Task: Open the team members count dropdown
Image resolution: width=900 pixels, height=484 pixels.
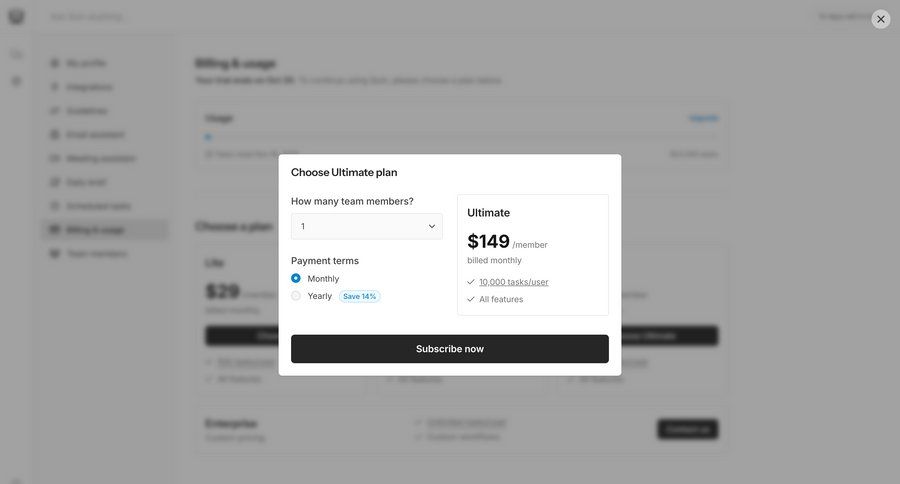Action: (x=366, y=226)
